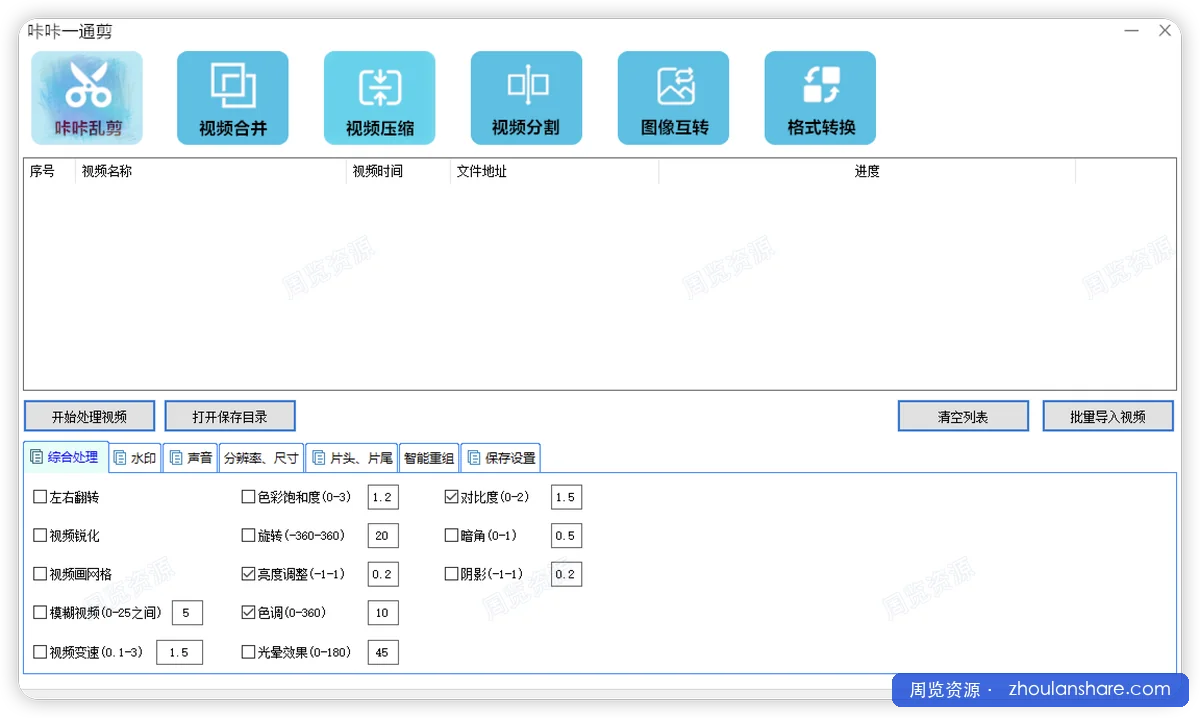The height and width of the screenshot is (718, 1200).
Task: Click the 打开保存目录 button
Action: point(230,416)
